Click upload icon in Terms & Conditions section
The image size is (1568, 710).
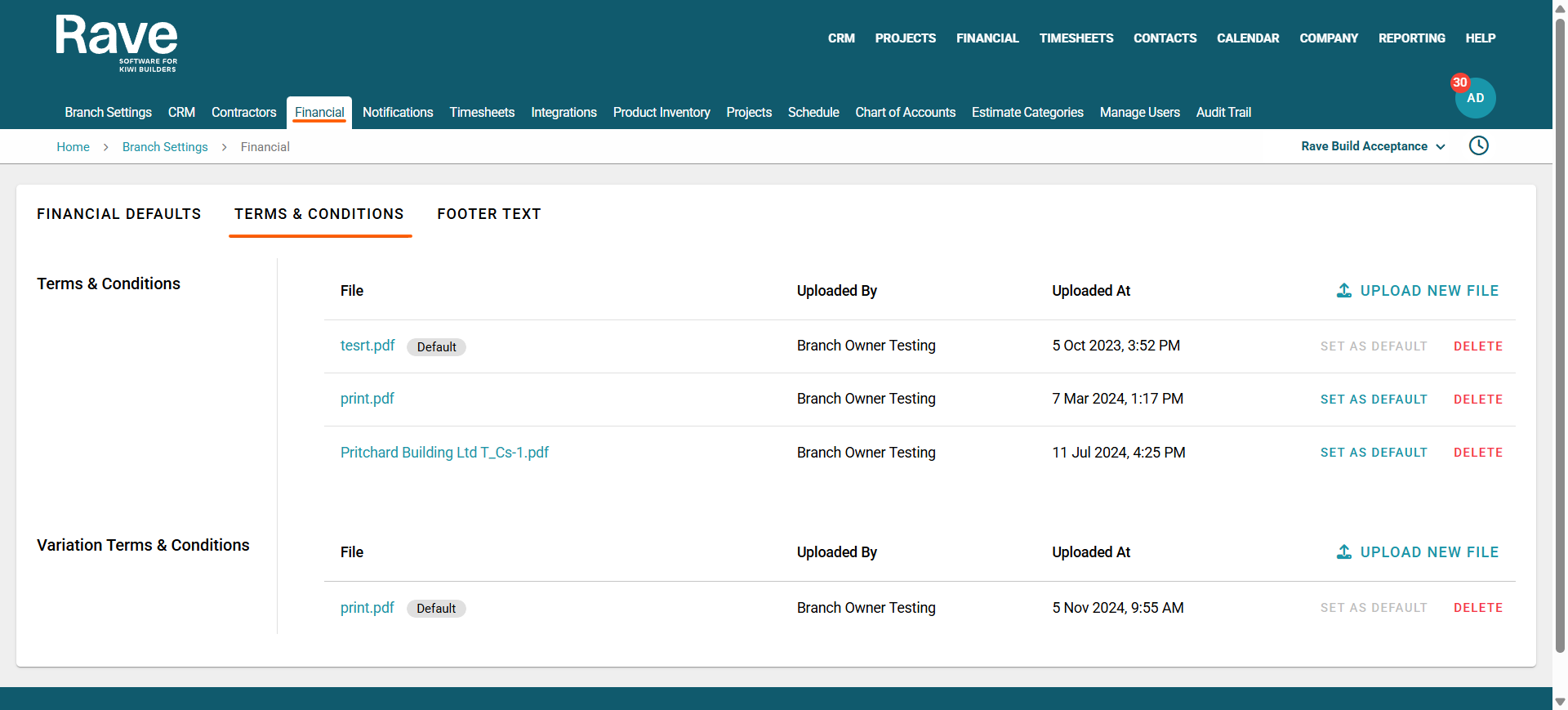(x=1343, y=291)
